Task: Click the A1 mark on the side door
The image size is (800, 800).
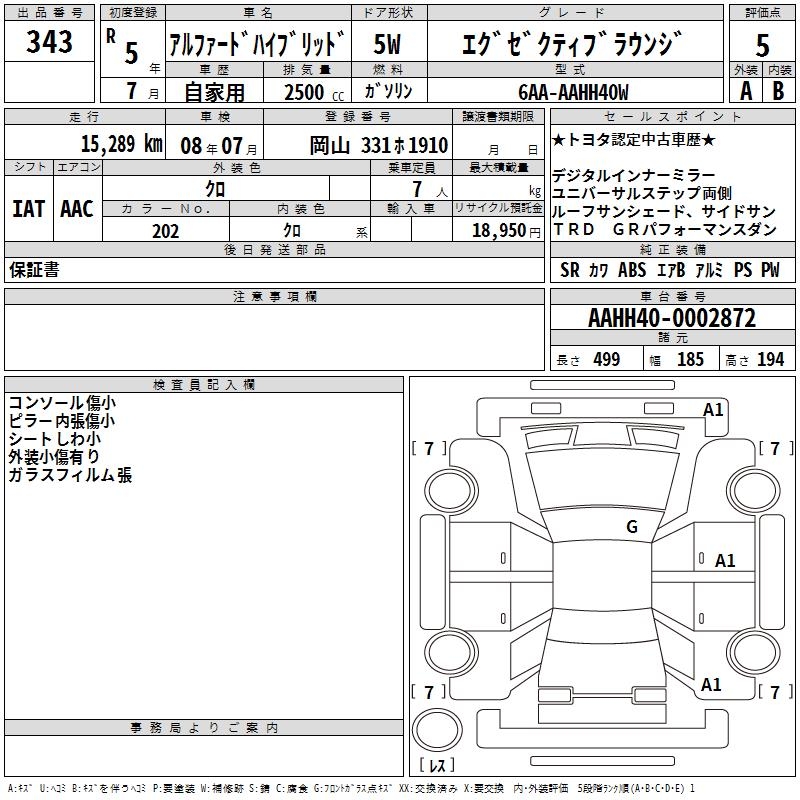Action: tap(724, 561)
